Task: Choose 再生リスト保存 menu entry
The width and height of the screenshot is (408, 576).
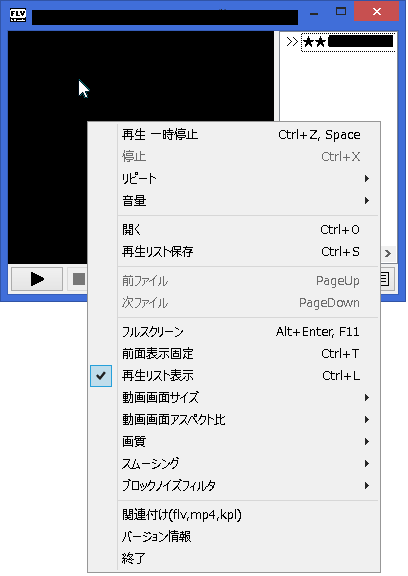Action: click(235, 252)
